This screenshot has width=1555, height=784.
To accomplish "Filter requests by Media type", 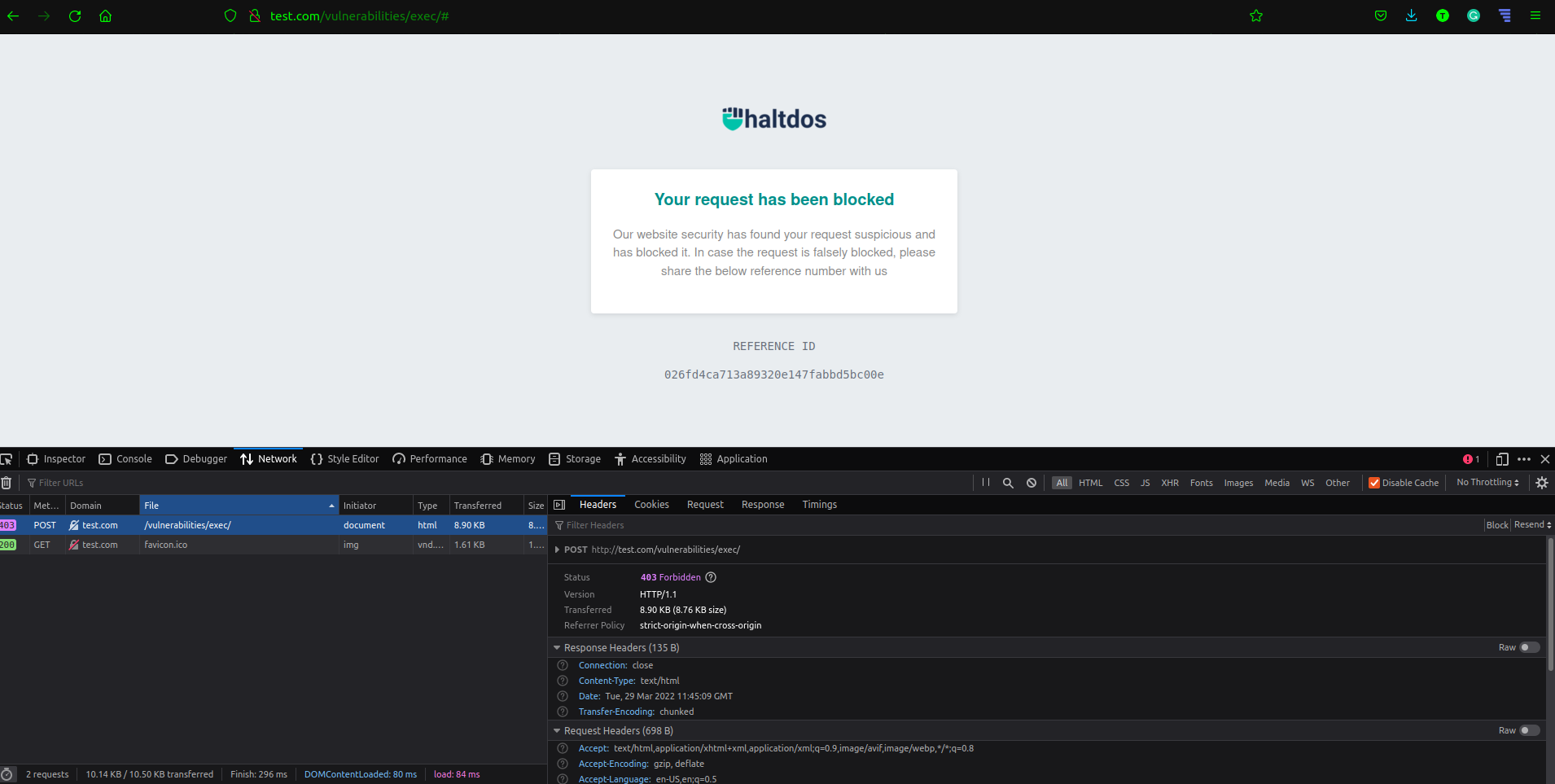I will (x=1277, y=483).
